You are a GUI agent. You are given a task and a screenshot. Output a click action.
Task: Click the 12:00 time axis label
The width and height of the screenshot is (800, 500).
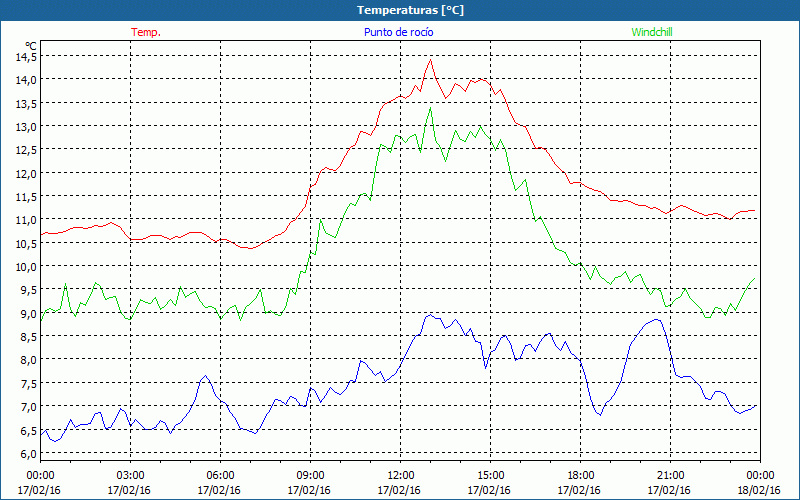tap(399, 476)
